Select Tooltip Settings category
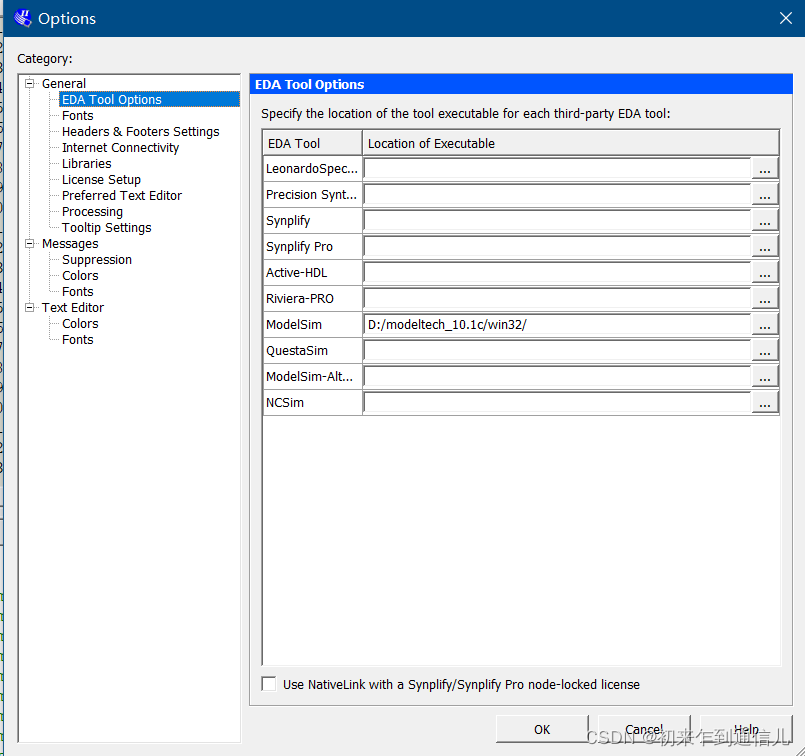This screenshot has height=756, width=805. coord(106,227)
